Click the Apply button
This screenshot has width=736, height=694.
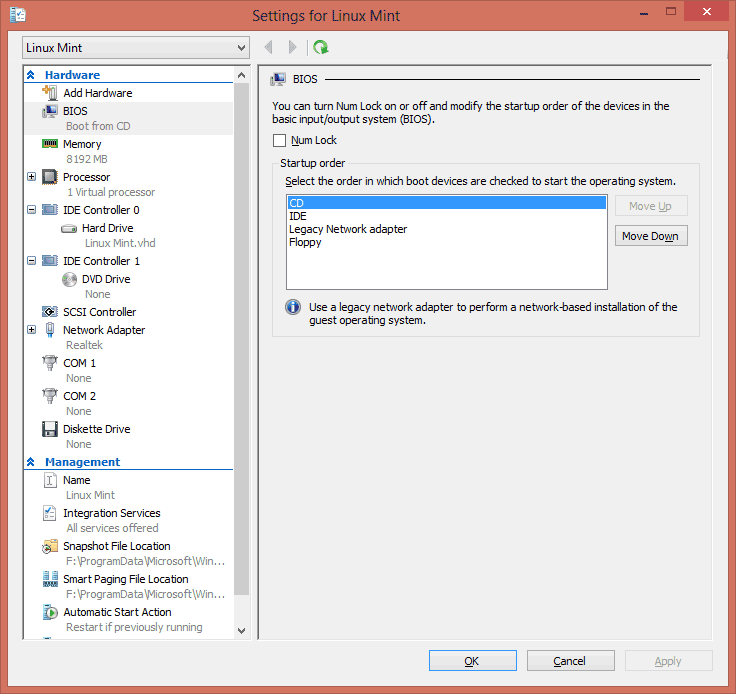(668, 661)
